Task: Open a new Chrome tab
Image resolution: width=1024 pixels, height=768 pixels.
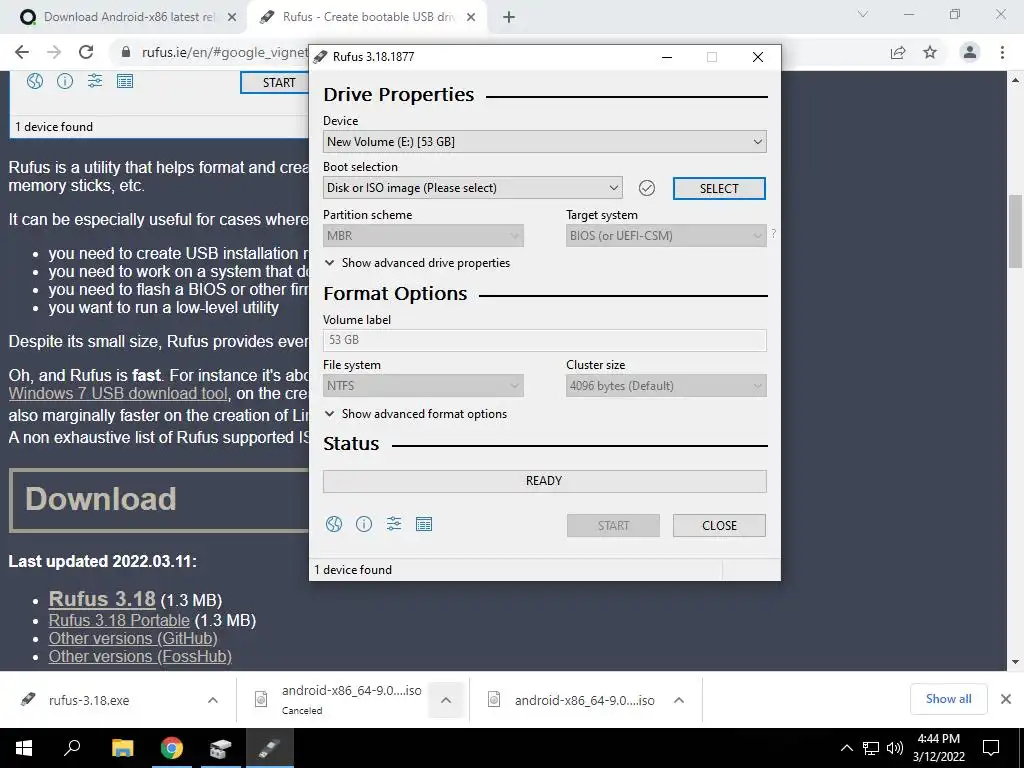Action: 509,17
